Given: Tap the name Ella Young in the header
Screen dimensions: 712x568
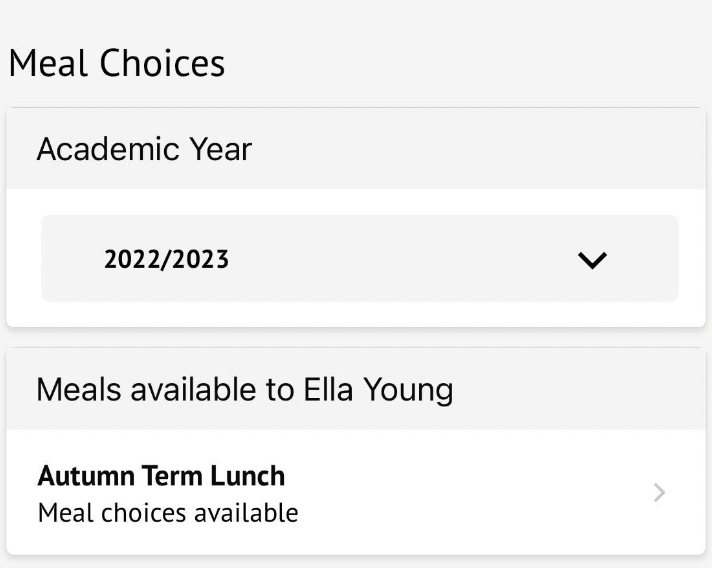Looking at the screenshot, I should 378,389.
